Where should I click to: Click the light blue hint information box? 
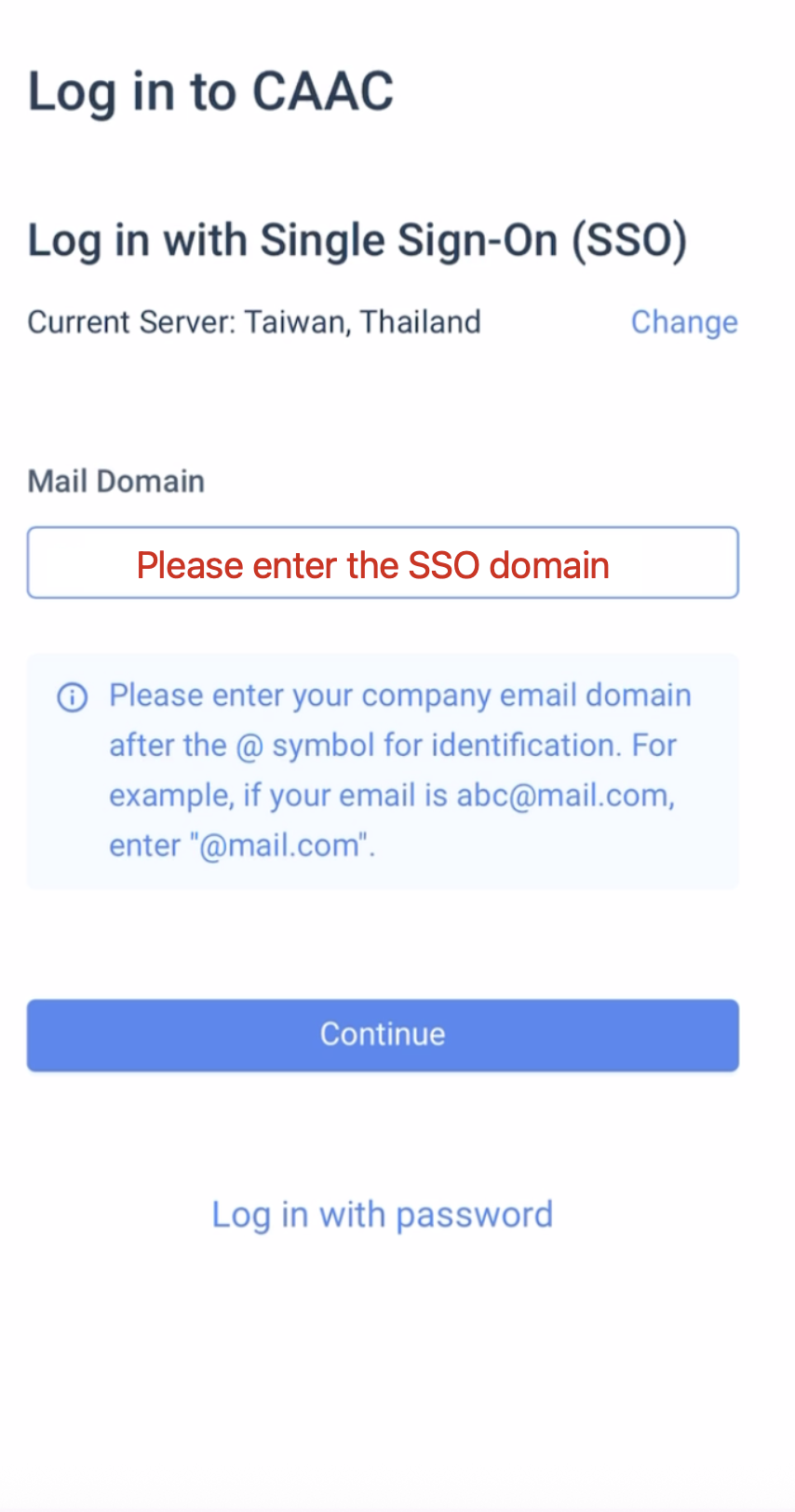(x=383, y=772)
